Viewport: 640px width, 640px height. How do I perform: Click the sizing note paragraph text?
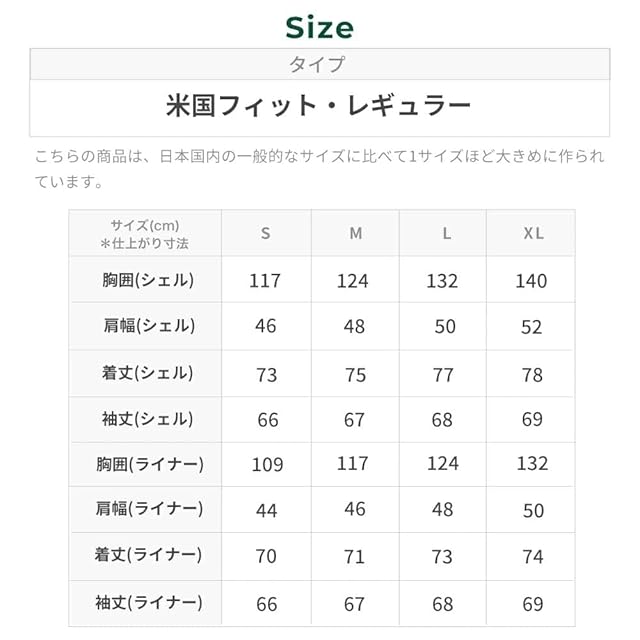319,169
